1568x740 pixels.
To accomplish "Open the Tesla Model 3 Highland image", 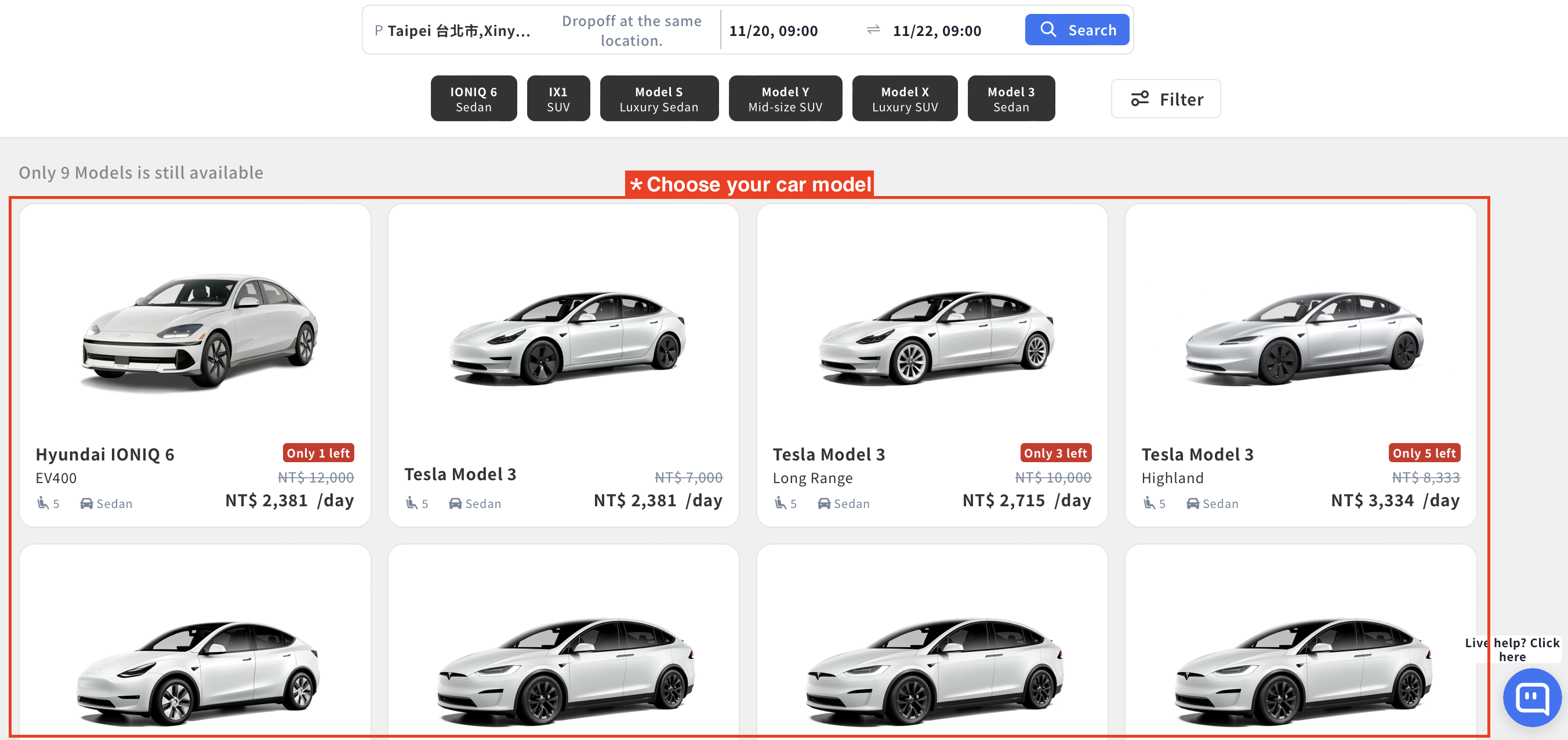I will click(1304, 337).
